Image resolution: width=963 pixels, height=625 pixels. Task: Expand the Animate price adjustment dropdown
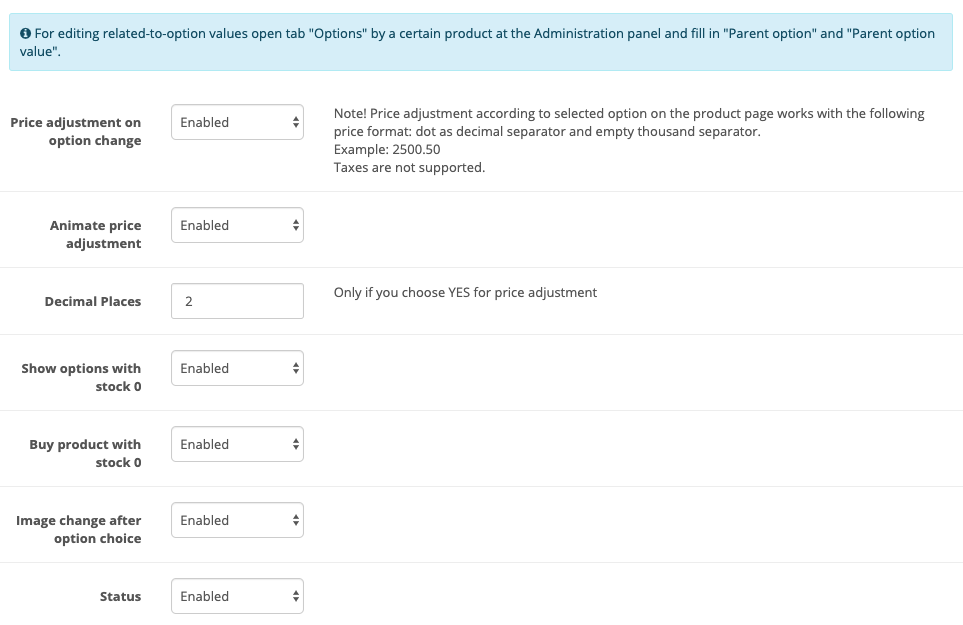coord(237,225)
